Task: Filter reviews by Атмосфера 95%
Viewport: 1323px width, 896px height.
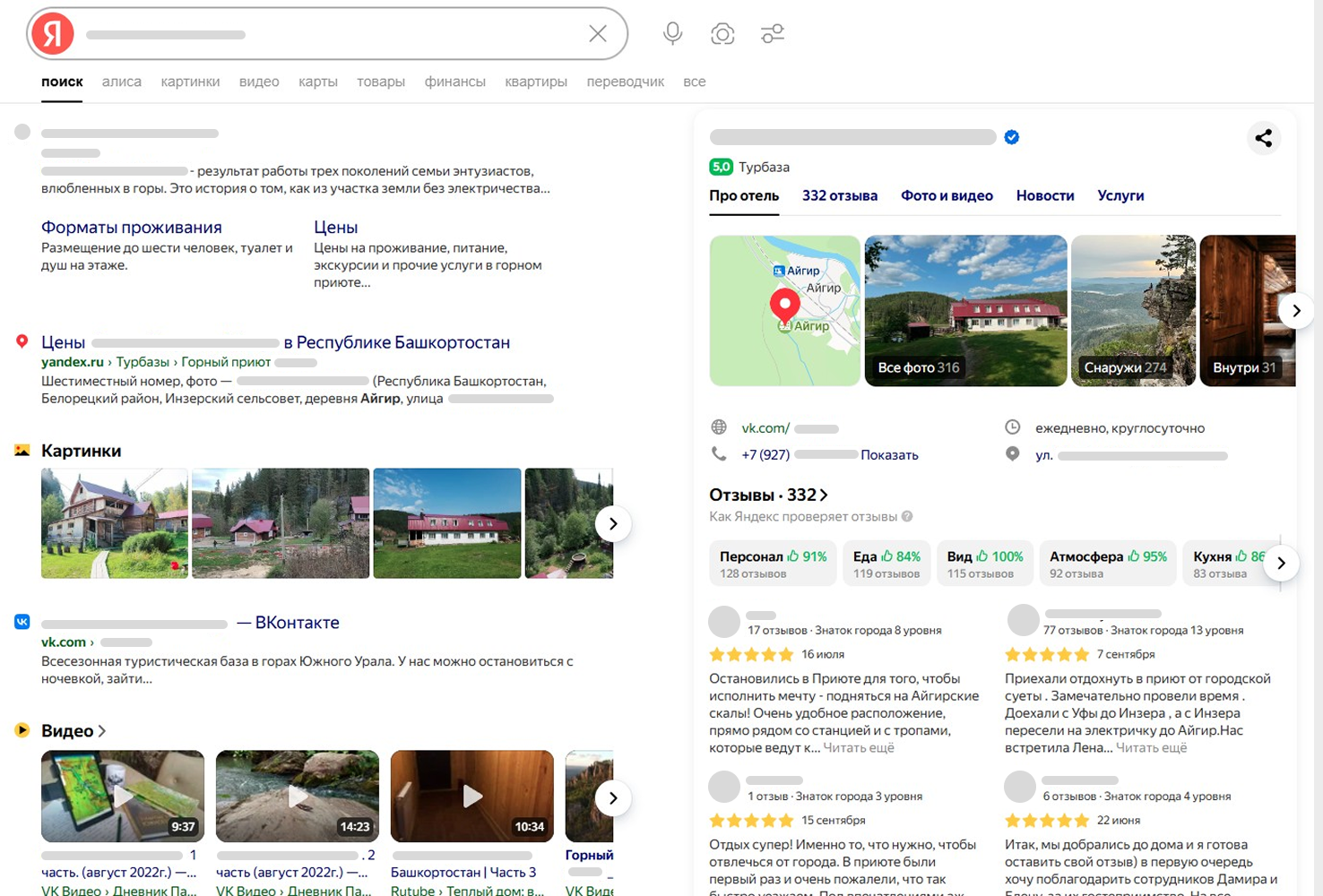Action: [x=1108, y=564]
